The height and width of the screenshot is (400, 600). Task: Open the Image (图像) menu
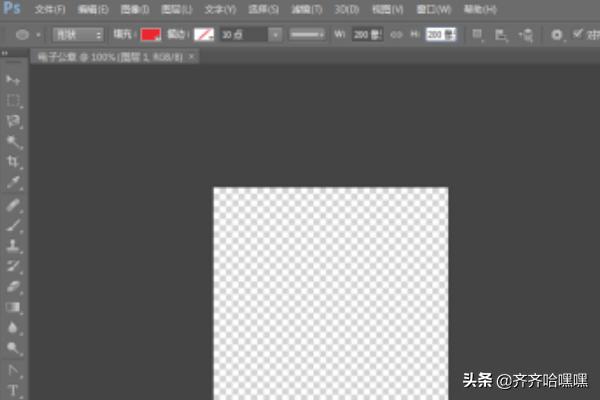(x=135, y=9)
